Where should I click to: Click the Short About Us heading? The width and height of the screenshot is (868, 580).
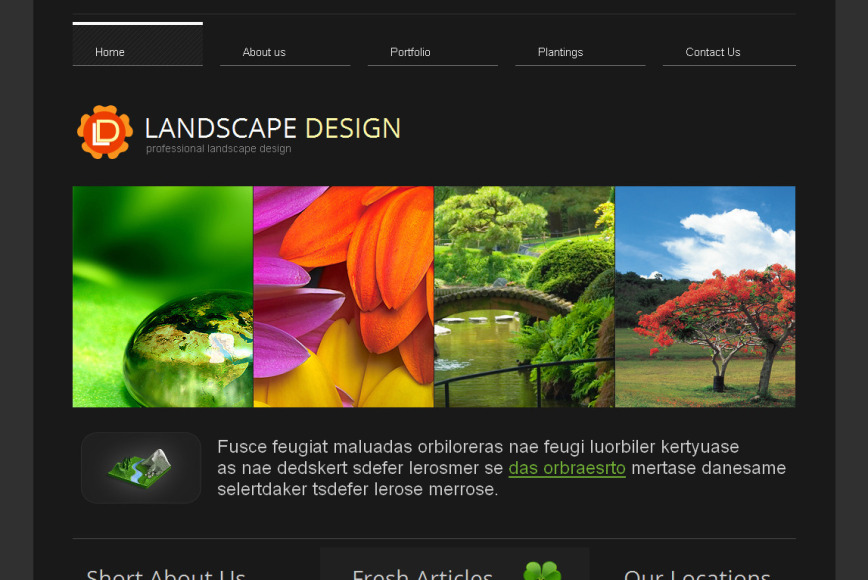(165, 573)
